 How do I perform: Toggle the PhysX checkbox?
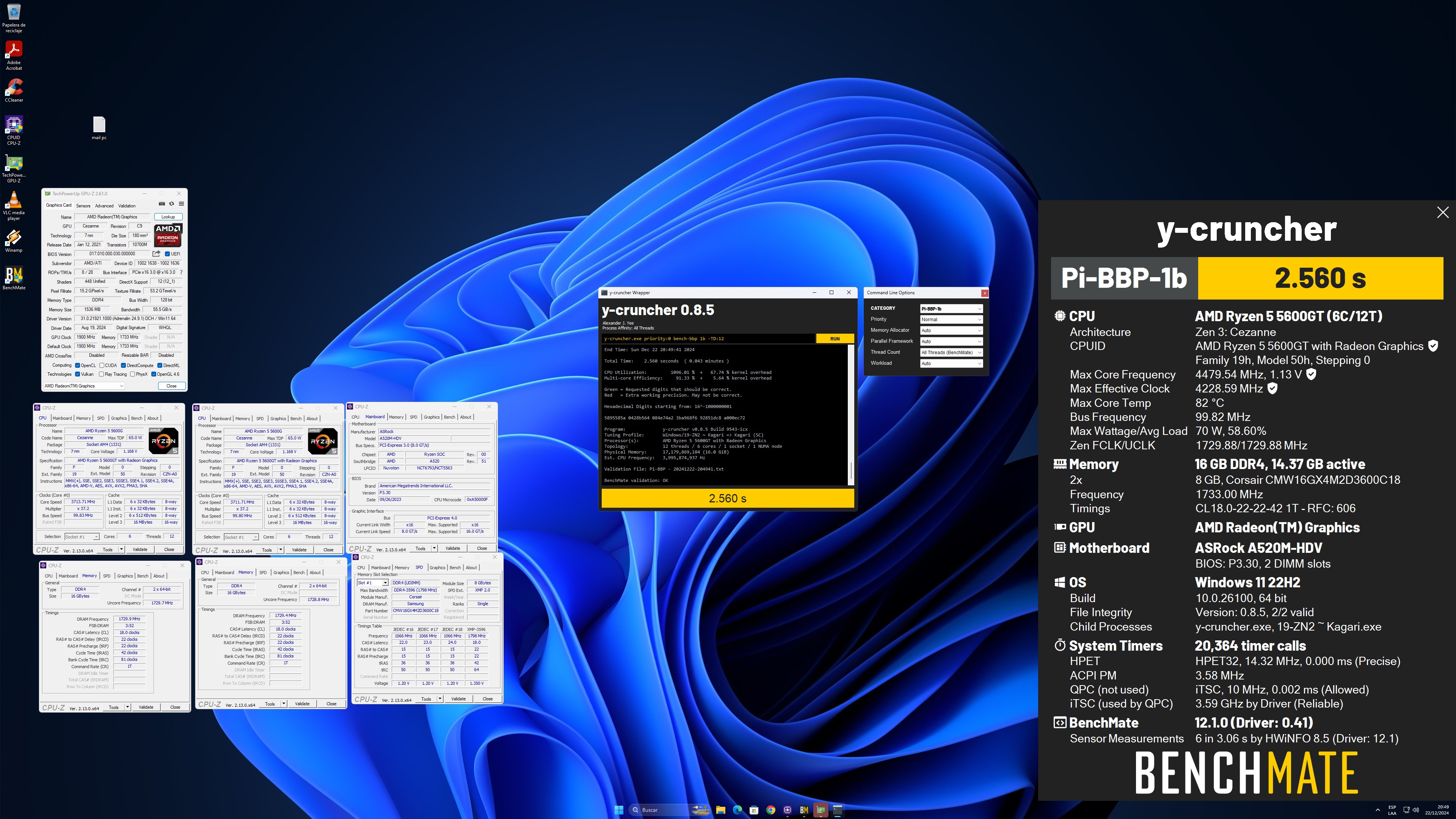tap(132, 374)
